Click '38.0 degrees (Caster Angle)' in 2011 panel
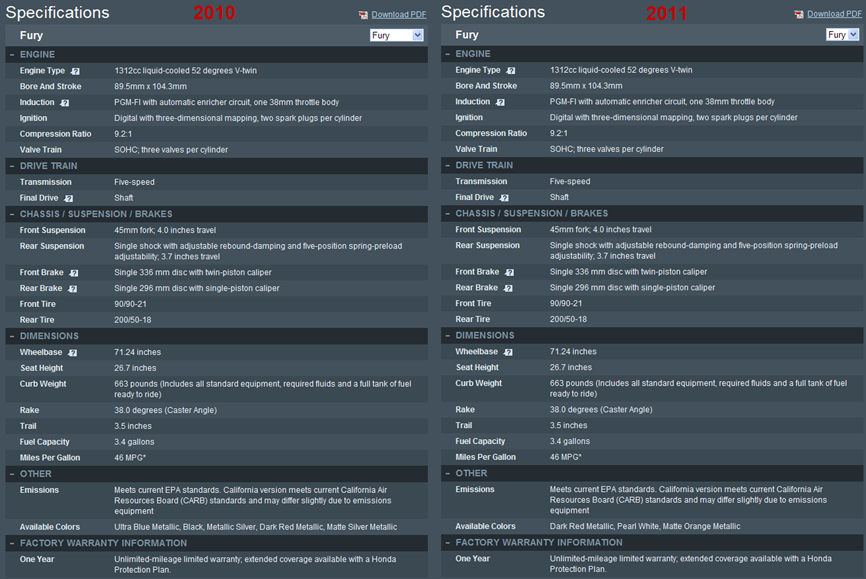The height and width of the screenshot is (579, 866). [601, 410]
